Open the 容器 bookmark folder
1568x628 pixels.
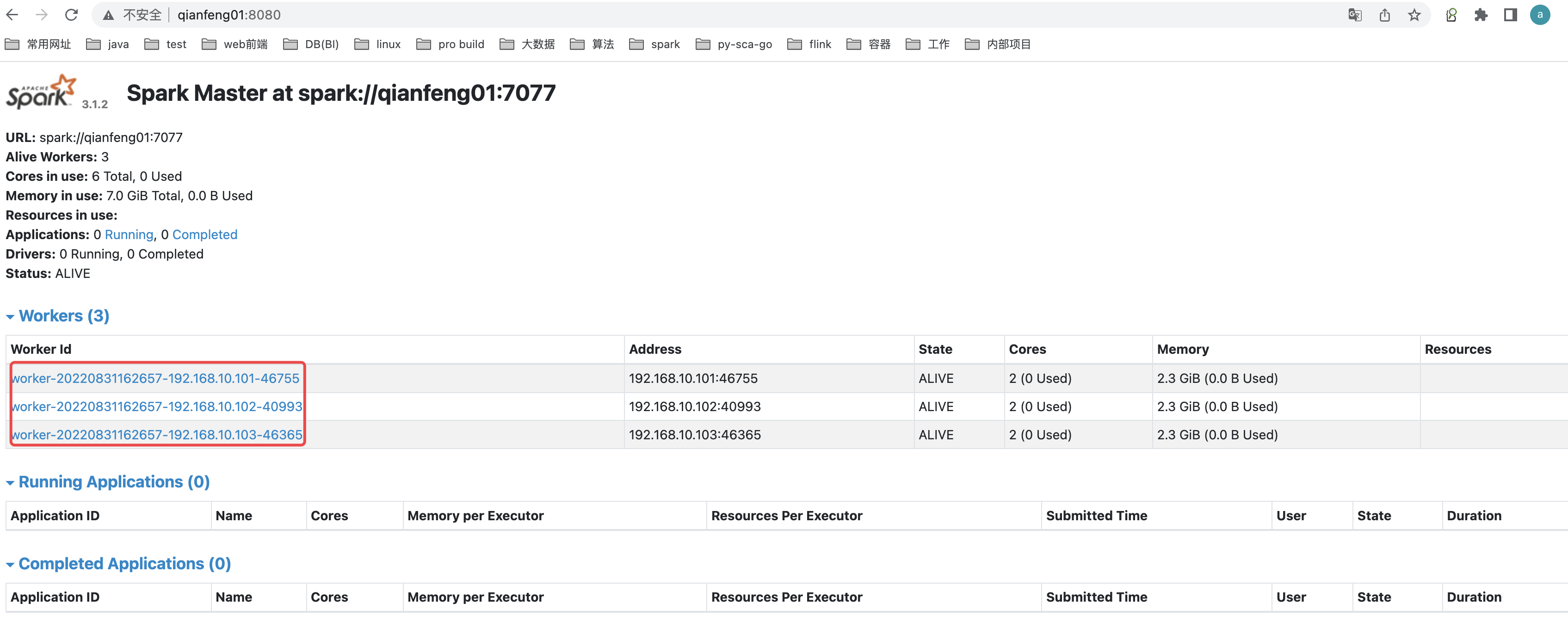click(869, 44)
